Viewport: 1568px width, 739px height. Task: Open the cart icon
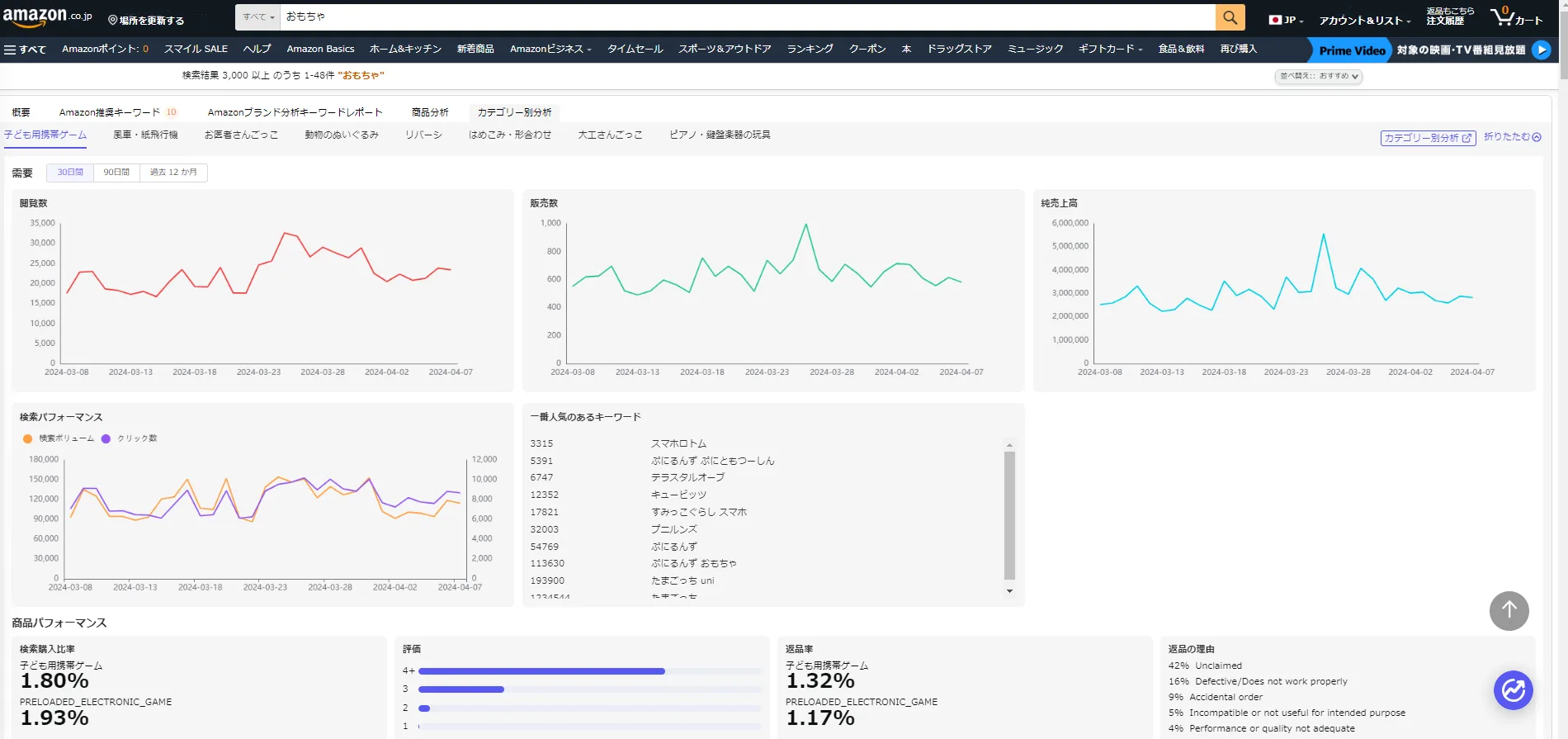[x=1516, y=17]
